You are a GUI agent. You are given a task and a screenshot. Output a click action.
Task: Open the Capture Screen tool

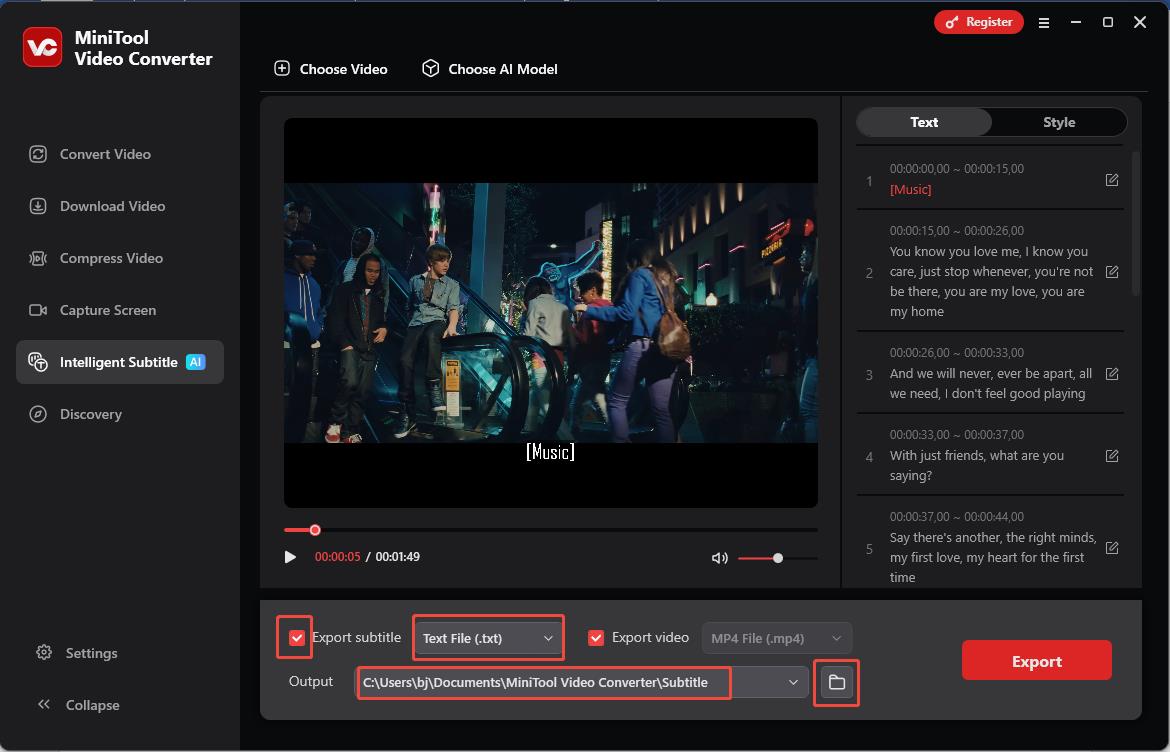(x=108, y=310)
